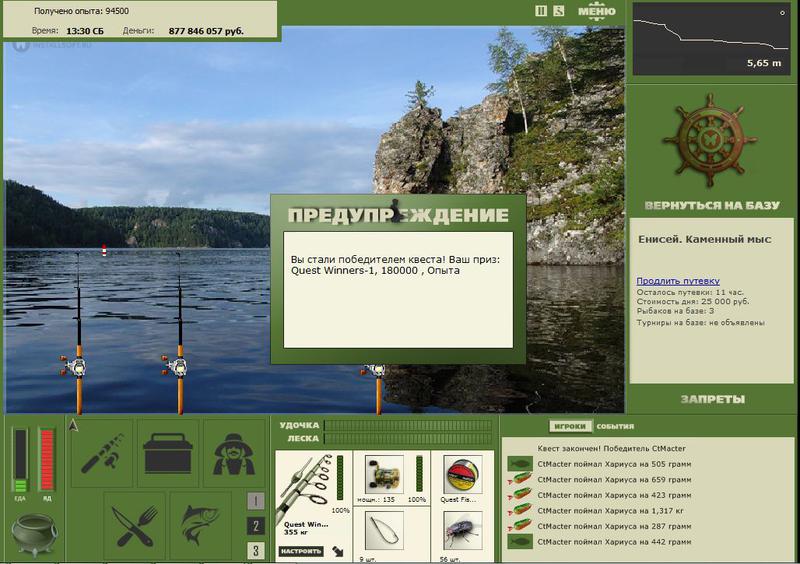
Task: Open the МЕНЮ menu
Action: pos(596,11)
